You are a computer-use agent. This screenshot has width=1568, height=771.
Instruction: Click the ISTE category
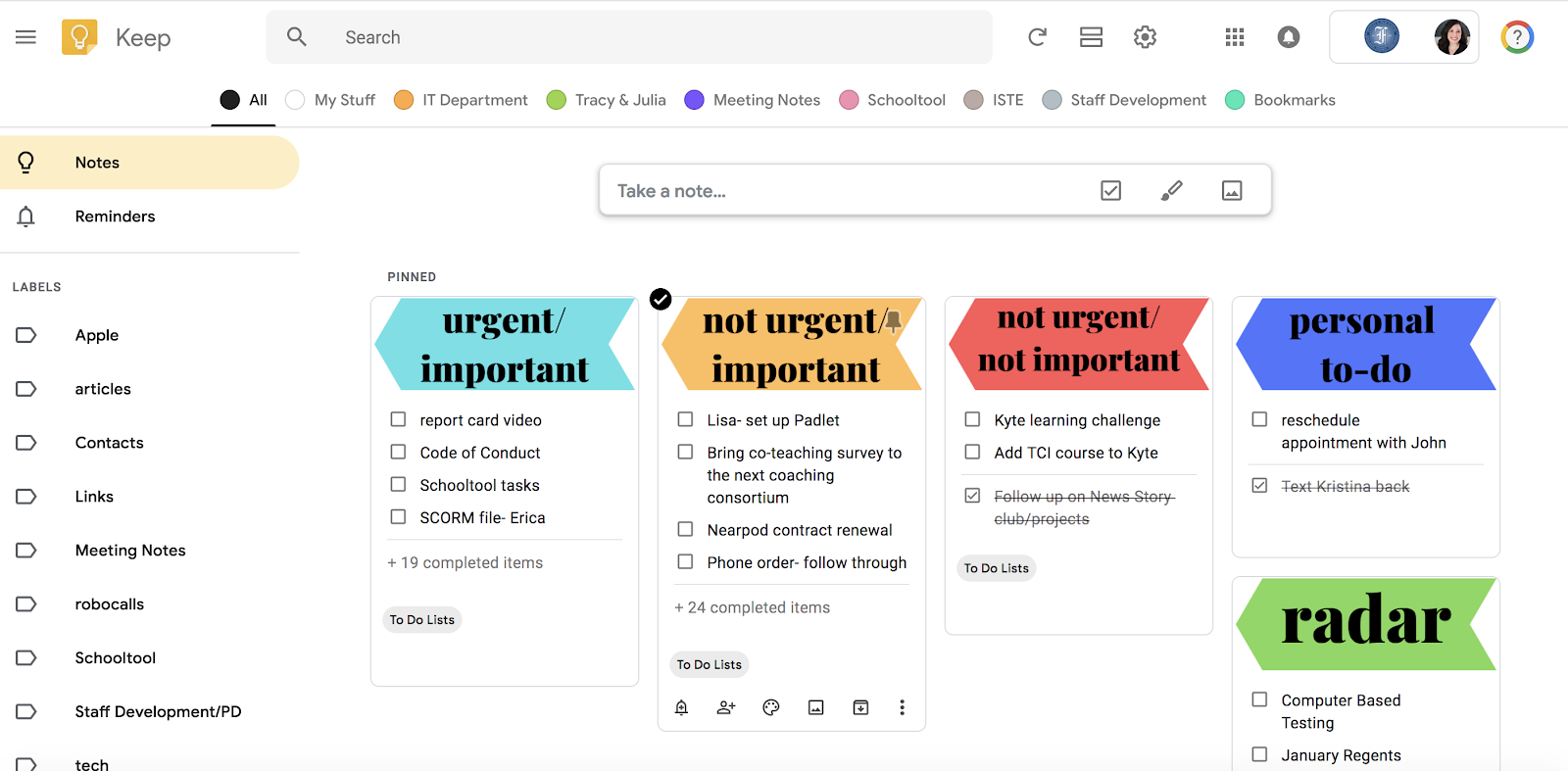tap(994, 100)
